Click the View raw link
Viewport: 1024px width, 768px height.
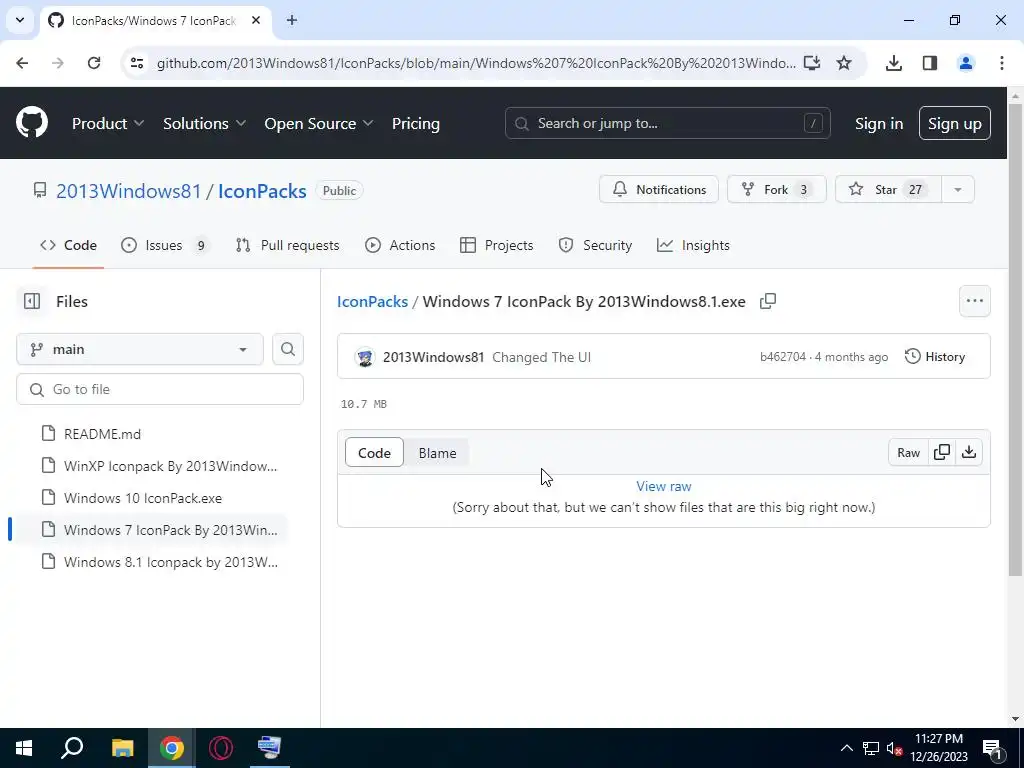pos(664,487)
